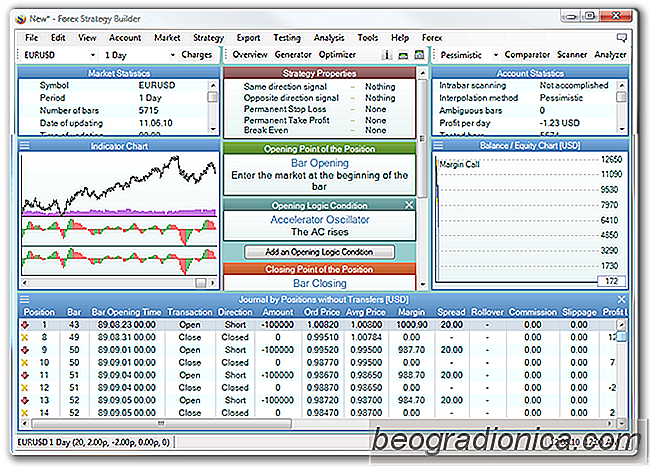Click the yellow X icon of position 14
The width and height of the screenshot is (650, 468).
click(x=25, y=413)
